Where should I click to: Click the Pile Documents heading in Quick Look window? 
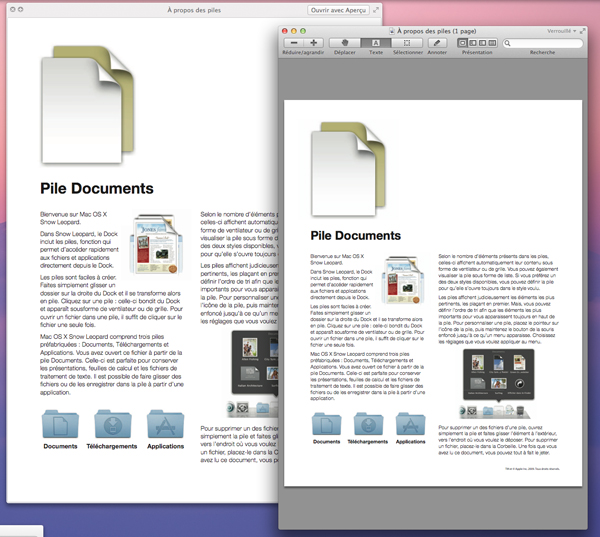coord(97,189)
